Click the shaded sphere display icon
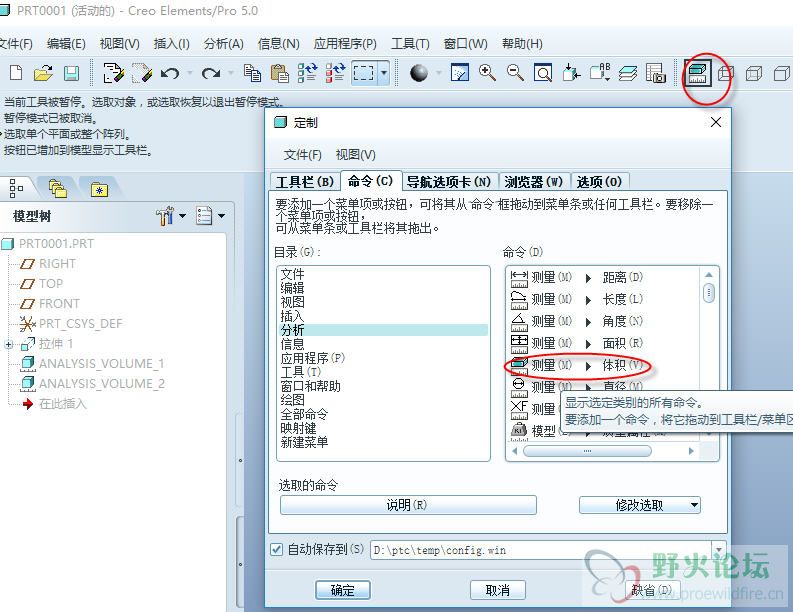This screenshot has width=793, height=612. 419,73
